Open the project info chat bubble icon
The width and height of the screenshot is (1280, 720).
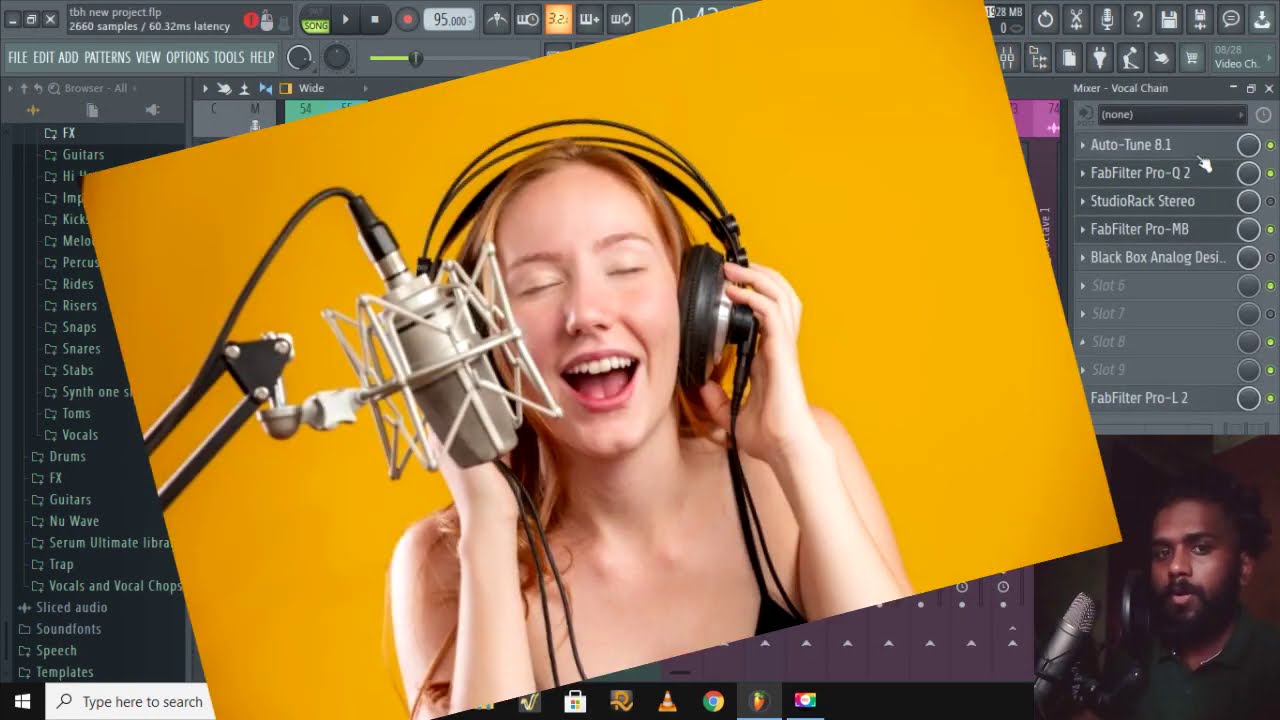(1231, 19)
